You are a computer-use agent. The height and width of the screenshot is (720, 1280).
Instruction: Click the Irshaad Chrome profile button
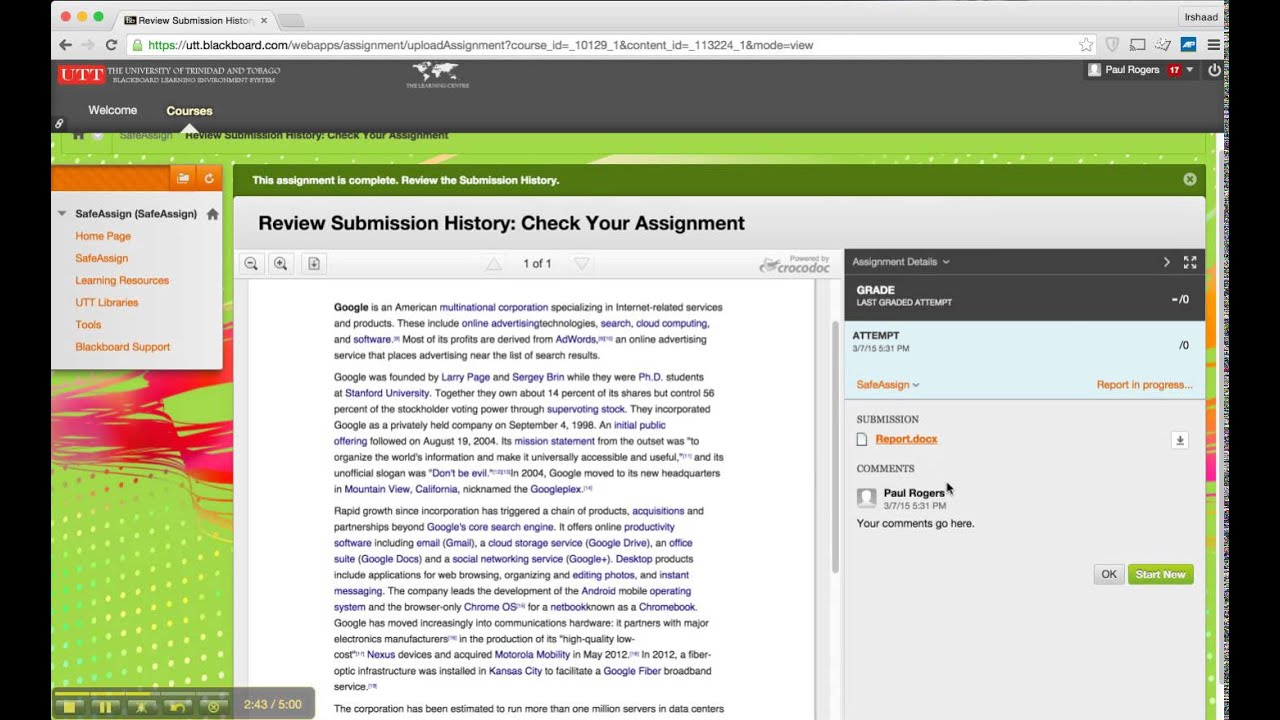click(x=1199, y=17)
